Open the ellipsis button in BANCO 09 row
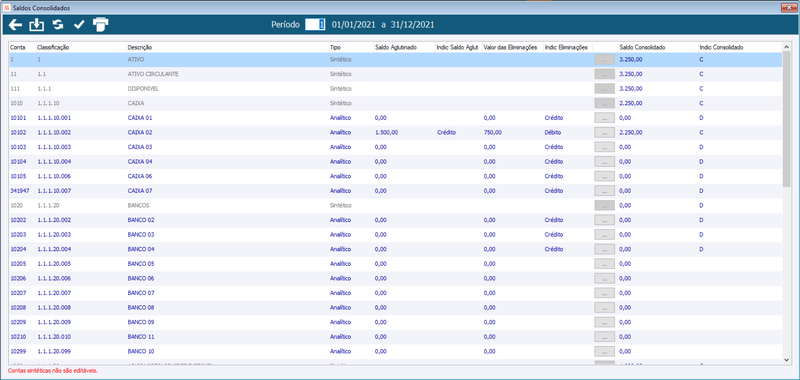800x380 pixels. [605, 322]
